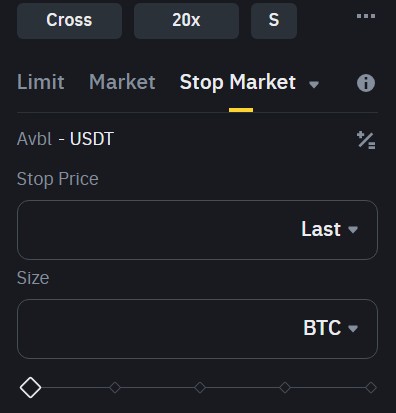
Task: Open the fee calculator icon
Action: pyautogui.click(x=366, y=140)
